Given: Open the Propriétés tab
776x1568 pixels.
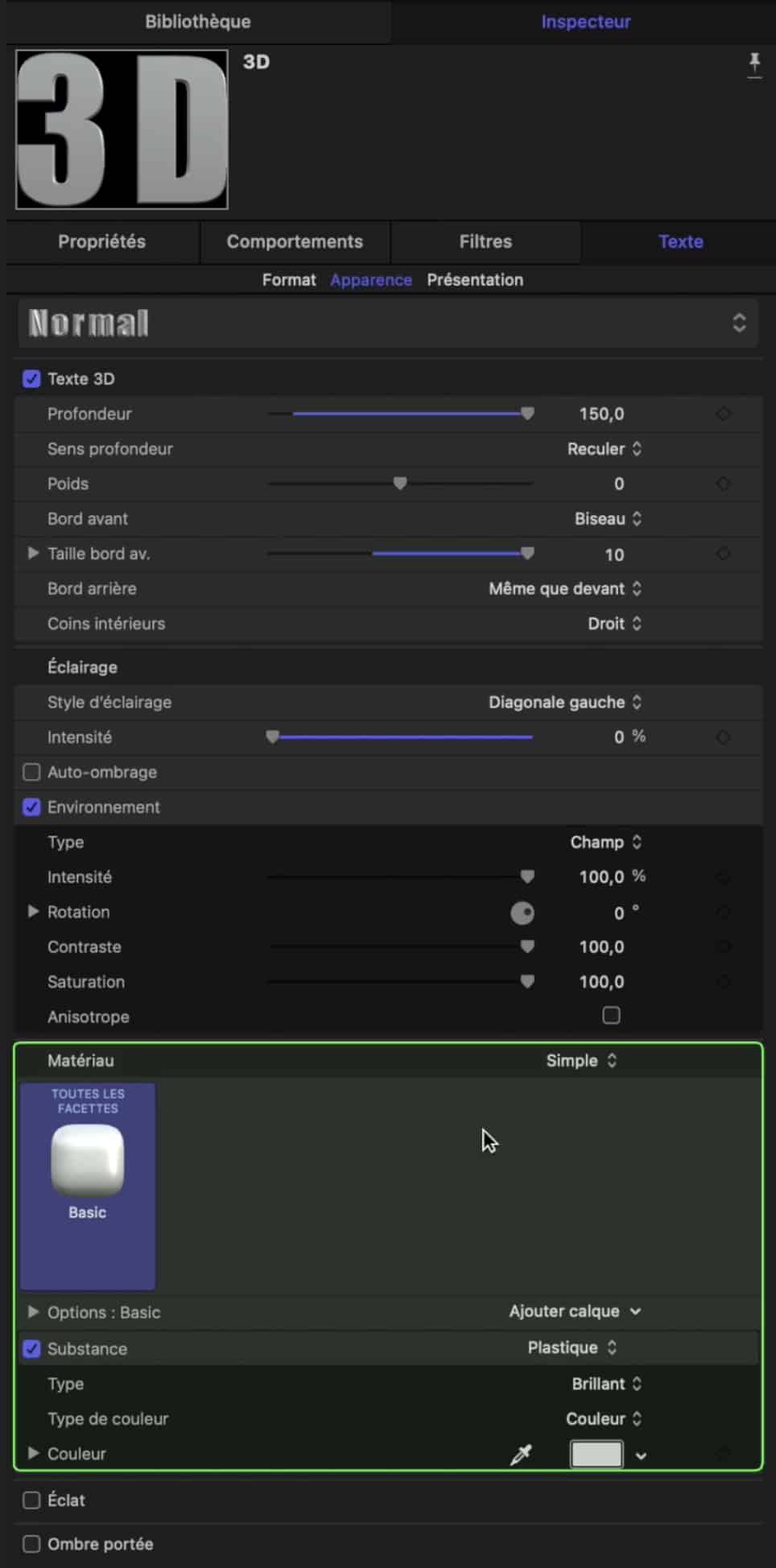Looking at the screenshot, I should click(x=102, y=241).
